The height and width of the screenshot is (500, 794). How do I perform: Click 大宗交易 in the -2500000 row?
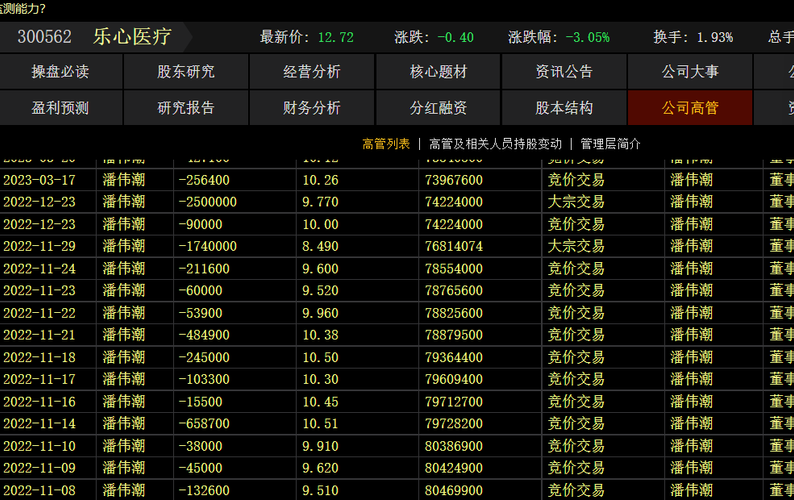pyautogui.click(x=576, y=202)
